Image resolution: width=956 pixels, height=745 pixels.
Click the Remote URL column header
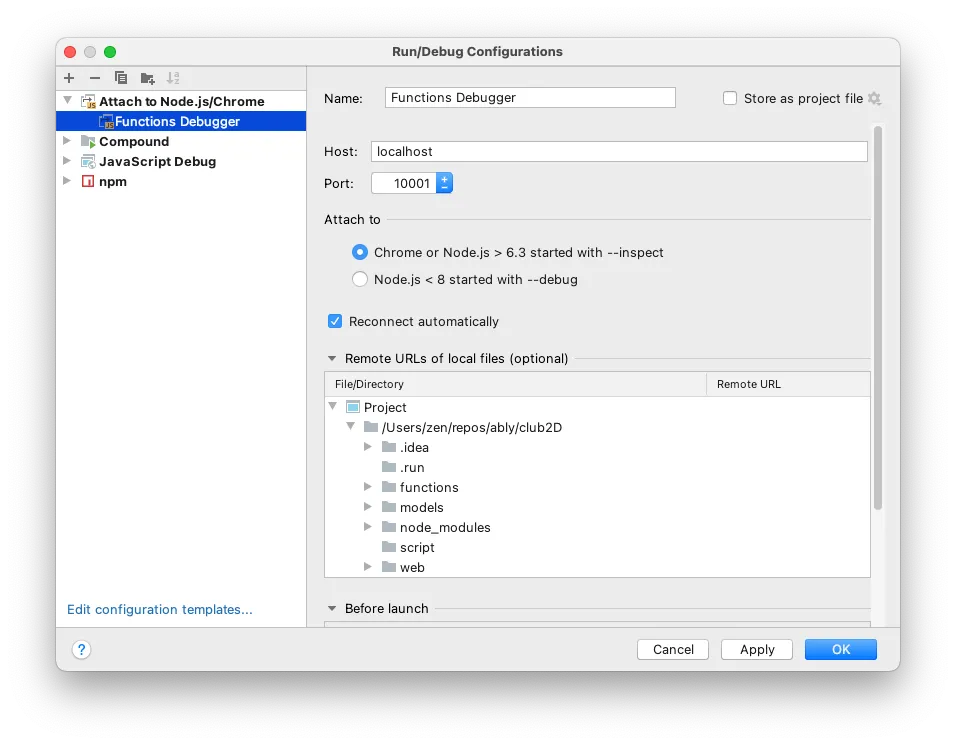click(788, 384)
